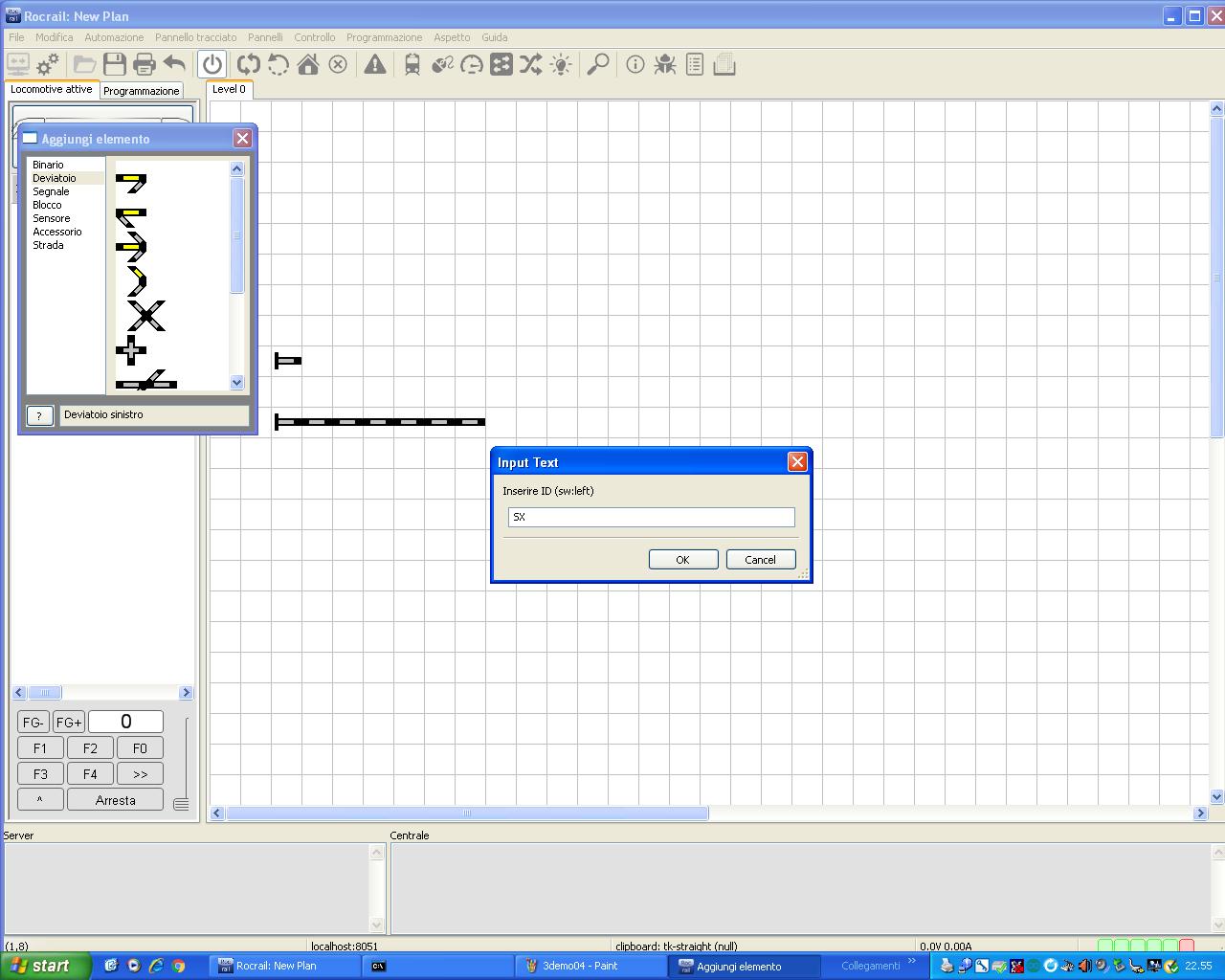Select Deviatoio in element list
The image size is (1225, 980).
tap(55, 178)
